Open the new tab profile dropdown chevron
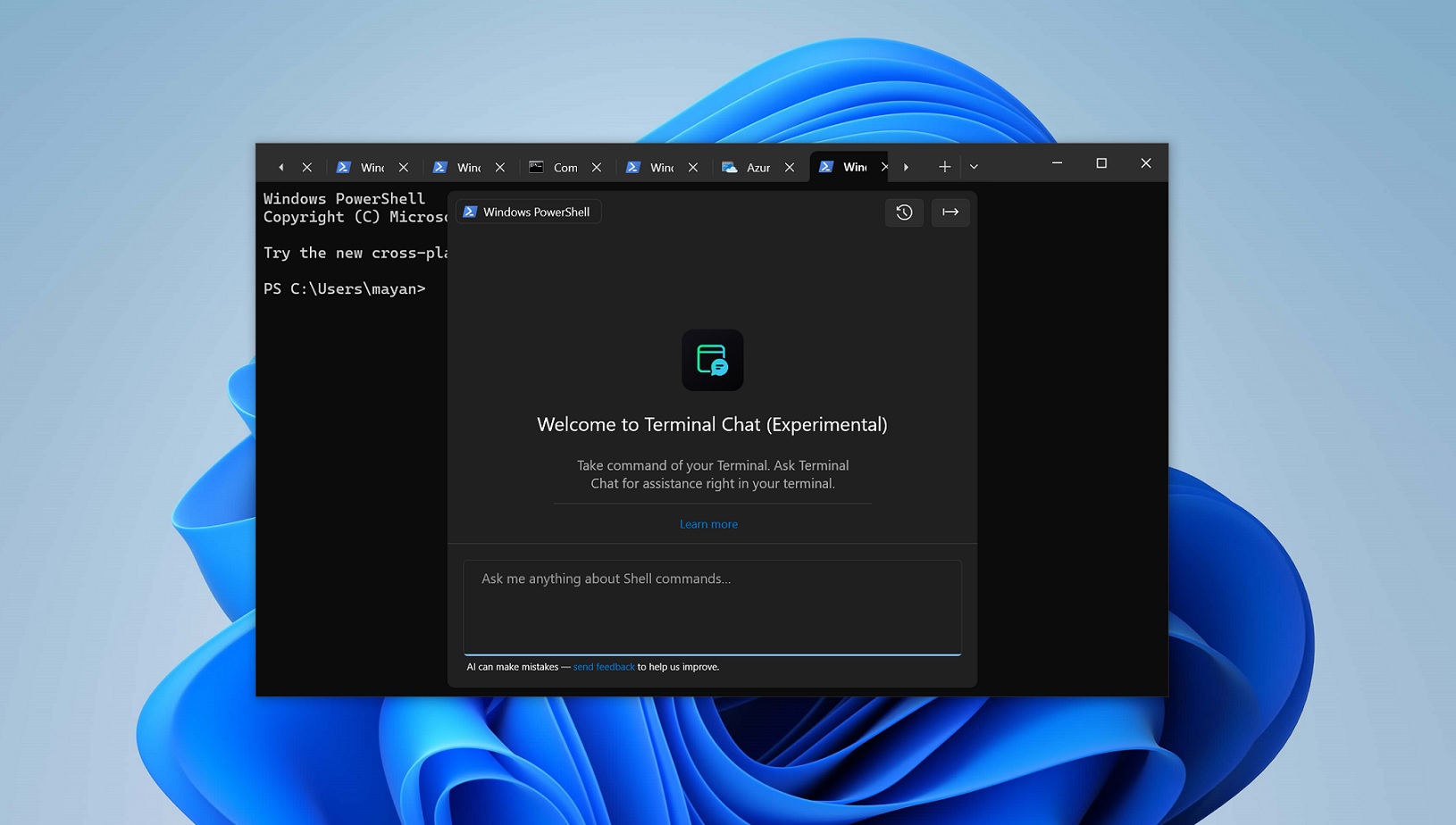 [974, 166]
